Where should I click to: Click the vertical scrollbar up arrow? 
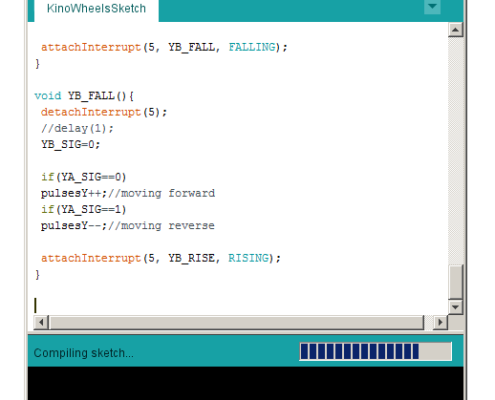[455, 30]
